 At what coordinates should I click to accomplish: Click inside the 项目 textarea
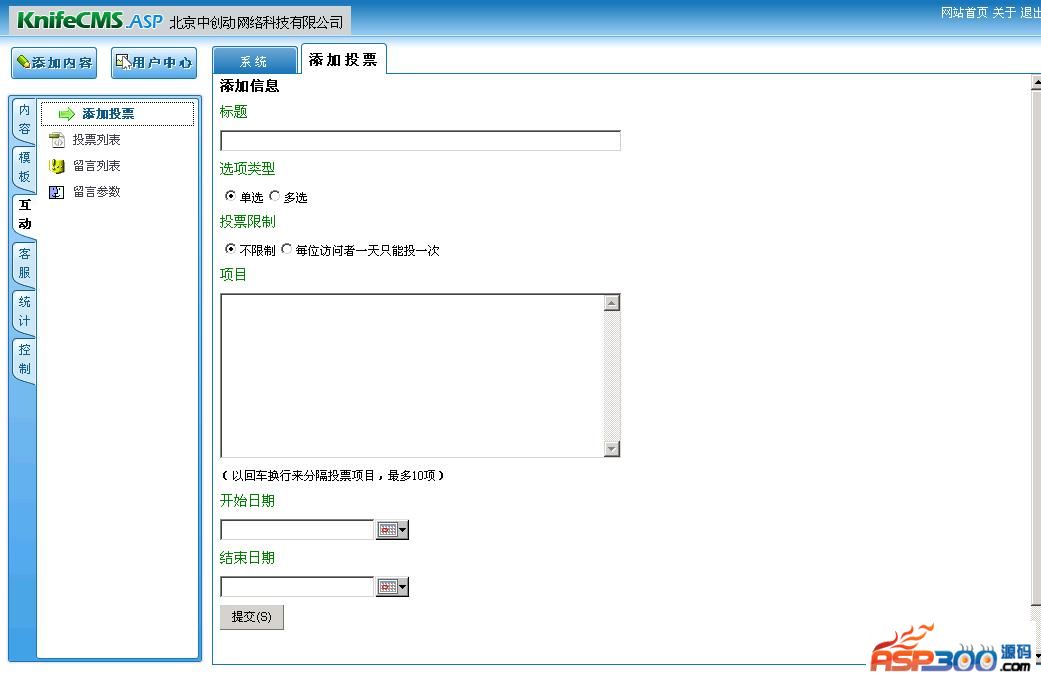point(412,375)
